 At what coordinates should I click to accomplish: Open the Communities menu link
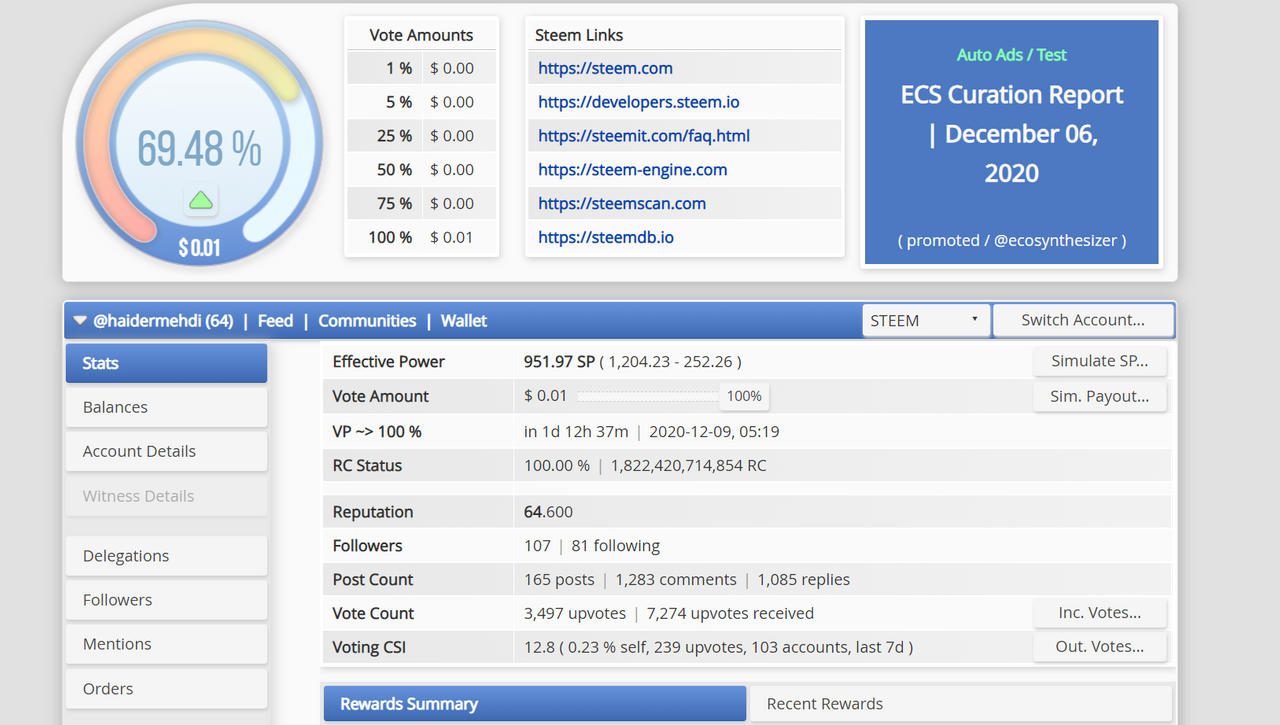[367, 321]
